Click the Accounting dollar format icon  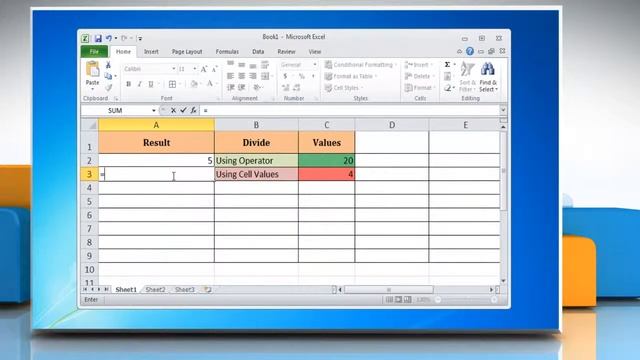[285, 76]
